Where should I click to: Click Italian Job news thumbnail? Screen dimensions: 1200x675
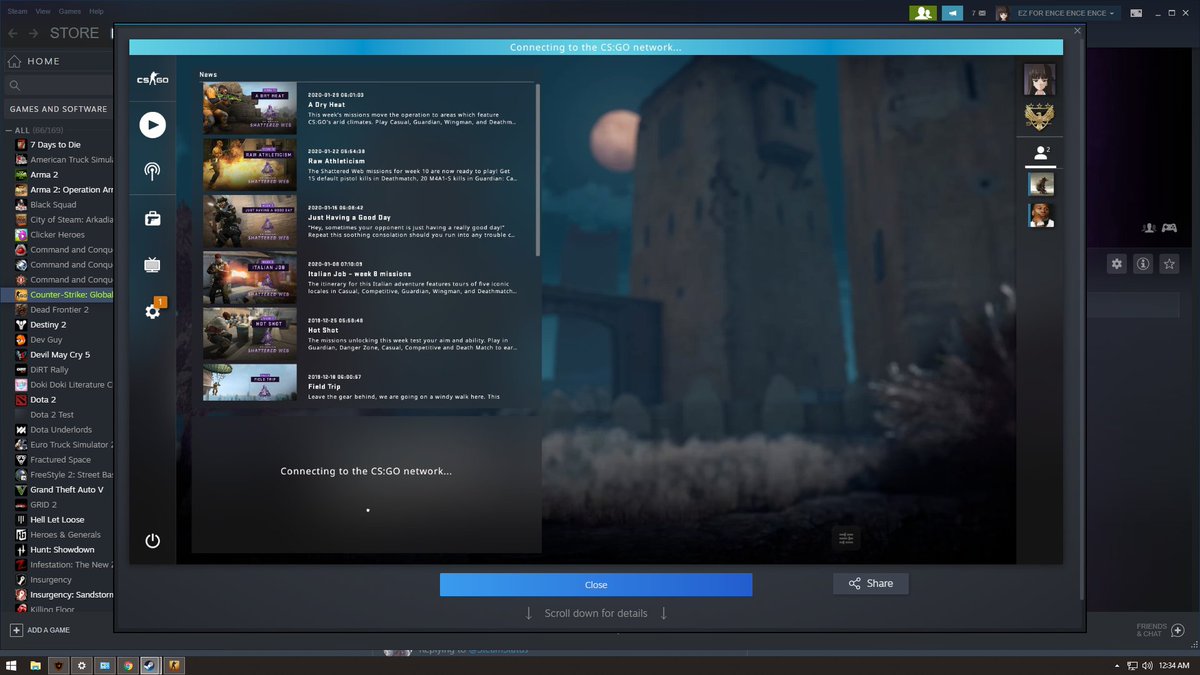pyautogui.click(x=250, y=277)
